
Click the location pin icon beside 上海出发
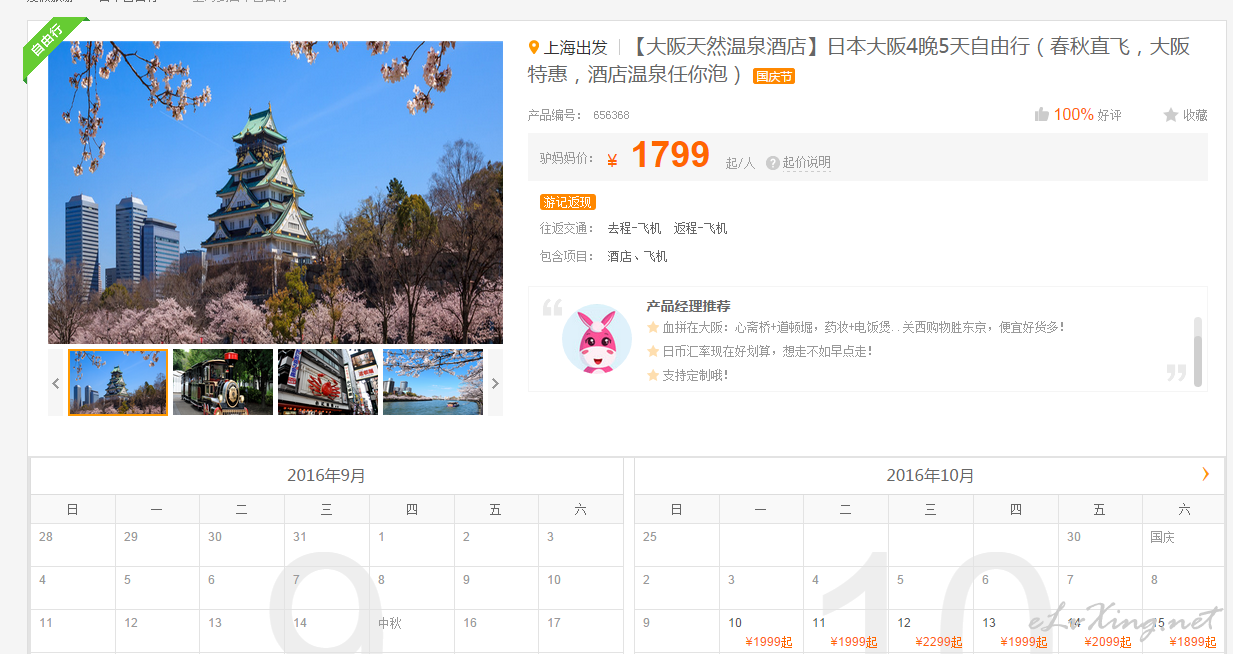click(534, 47)
